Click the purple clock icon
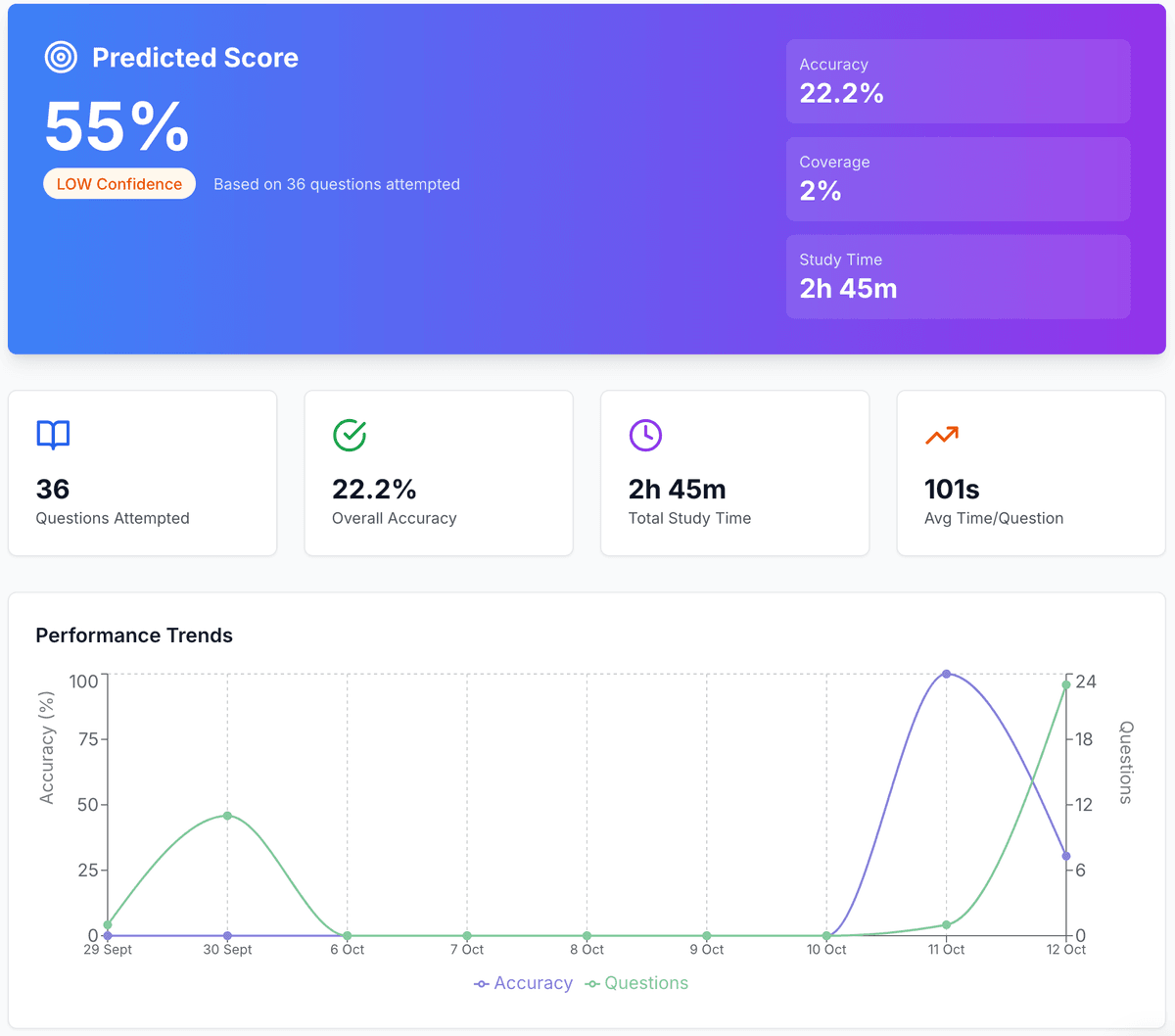 pyautogui.click(x=645, y=435)
